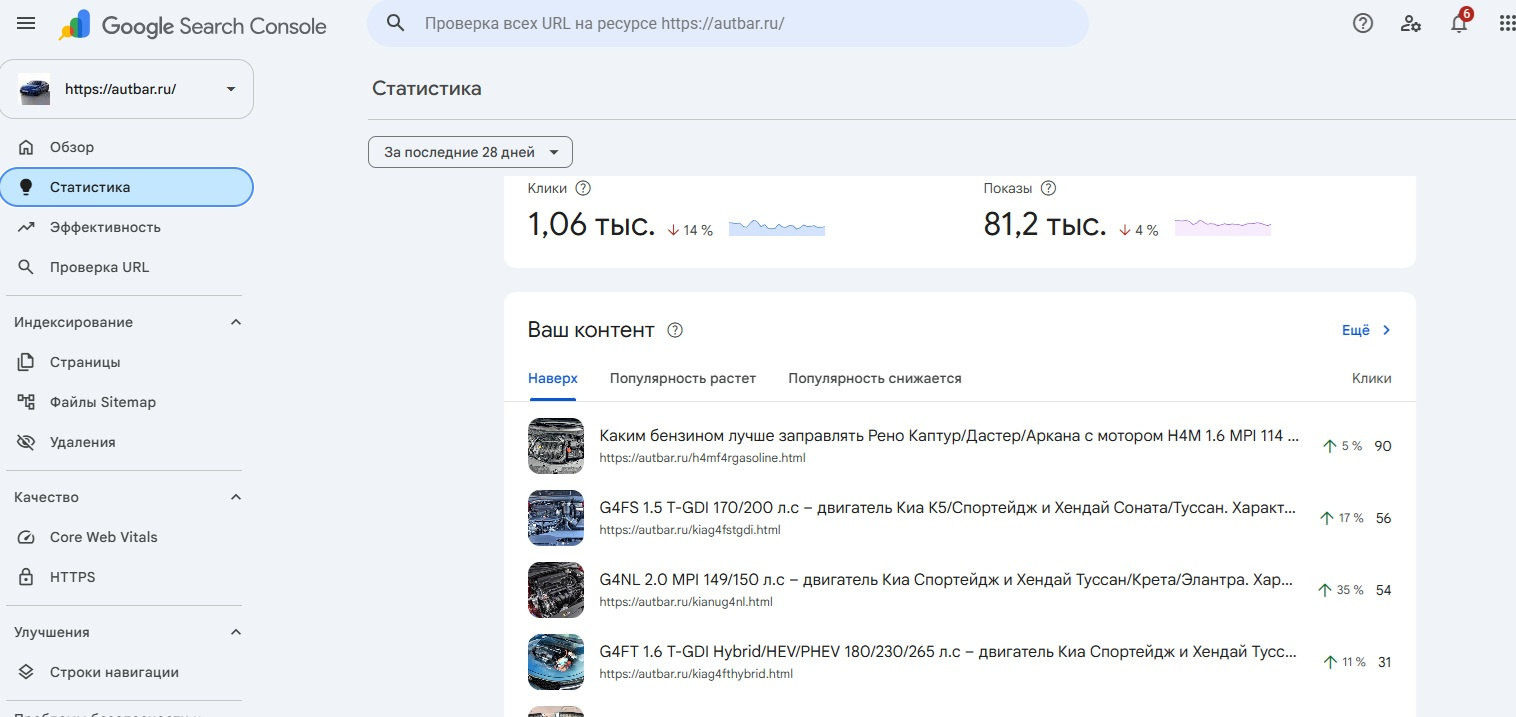Click the H4M engine thumbnail
The image size is (1516, 717).
pyautogui.click(x=556, y=446)
